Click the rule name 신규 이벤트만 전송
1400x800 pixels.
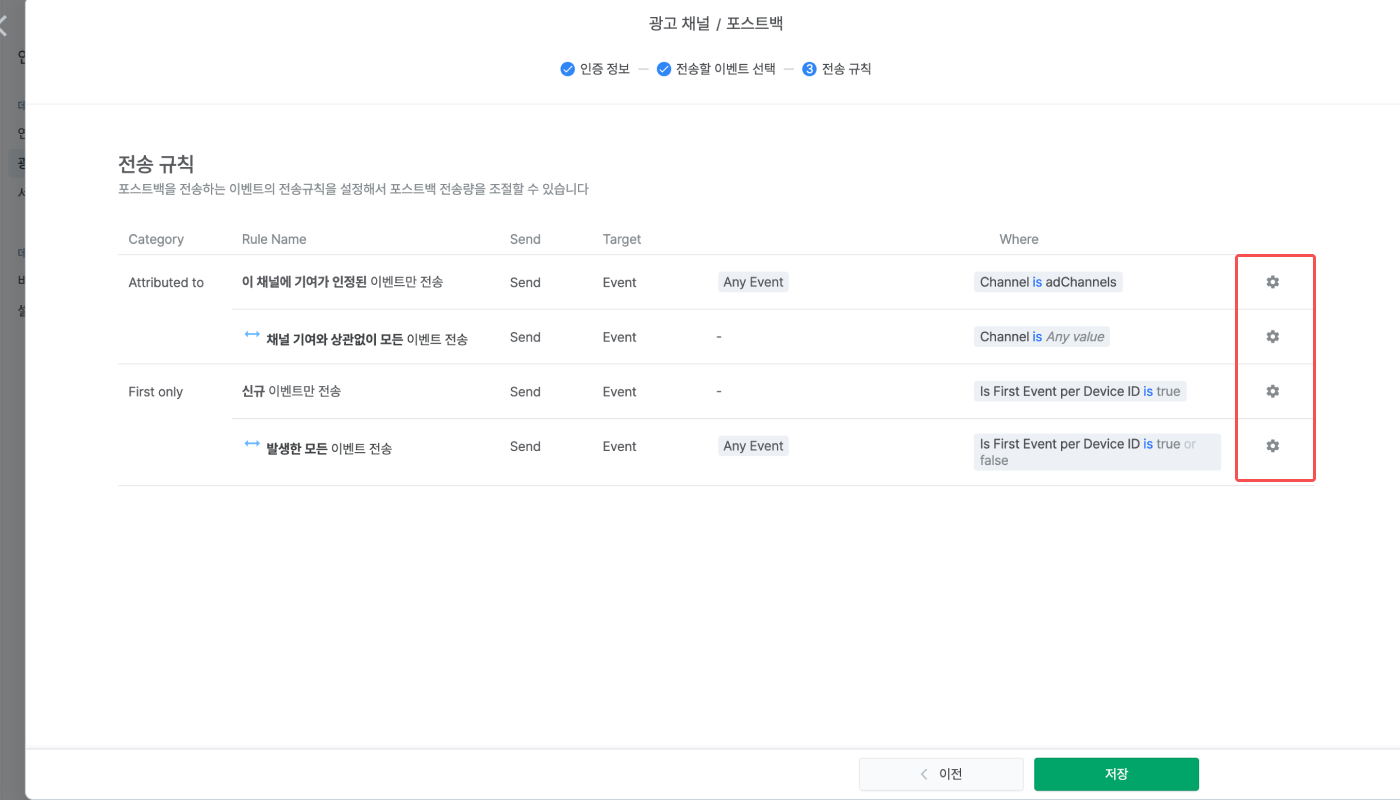tap(291, 391)
